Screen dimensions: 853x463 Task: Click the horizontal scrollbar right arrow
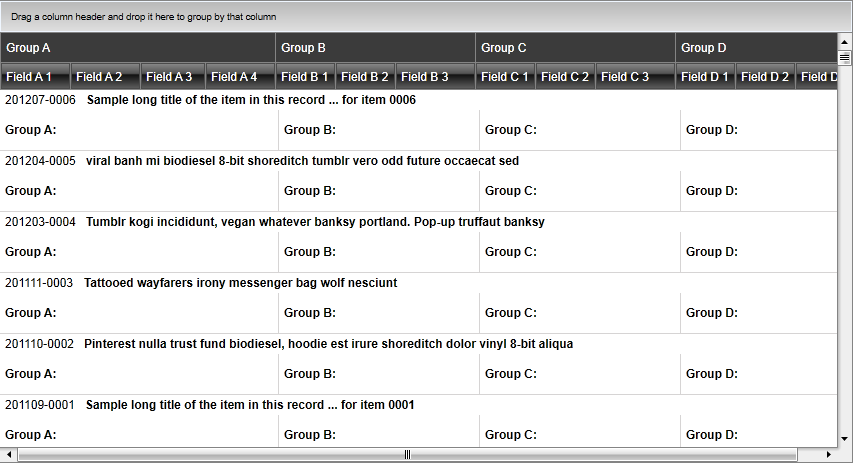click(829, 455)
